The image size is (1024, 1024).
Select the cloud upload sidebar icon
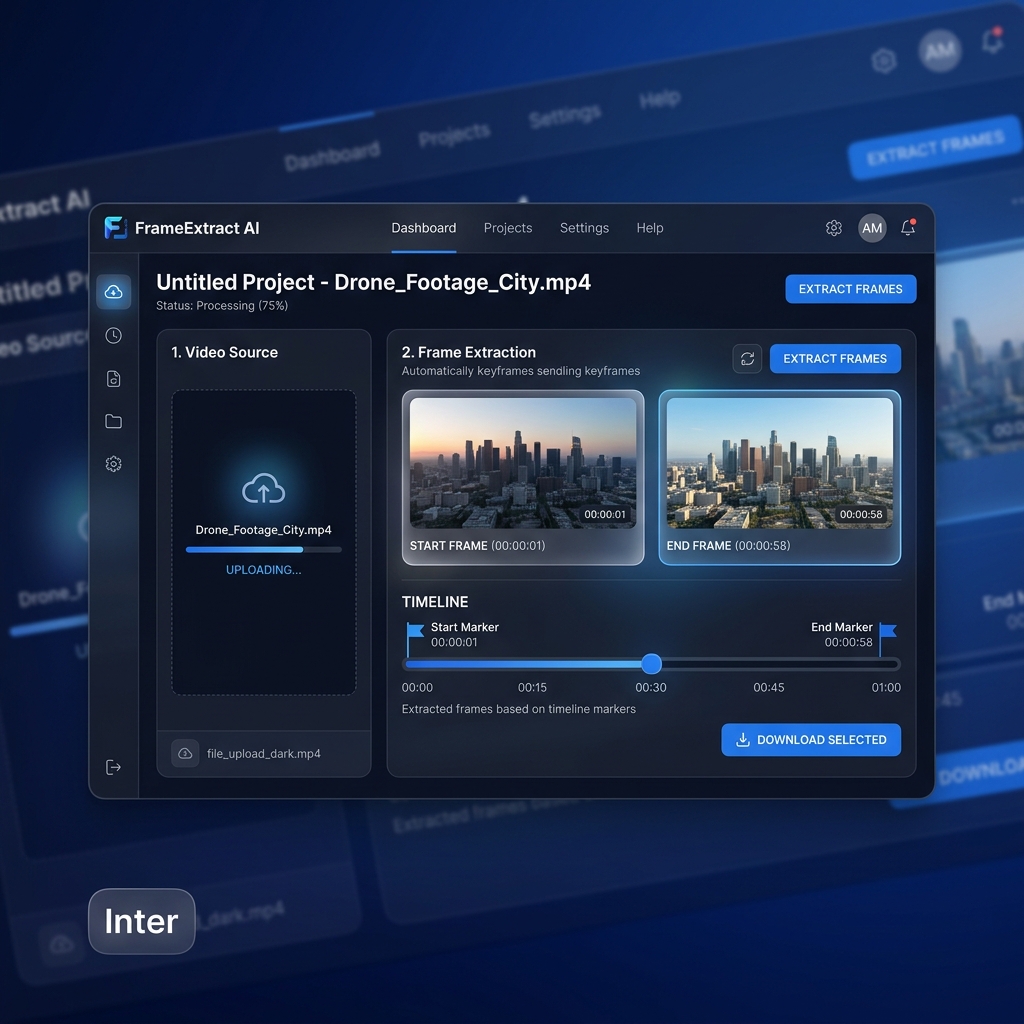tap(114, 291)
